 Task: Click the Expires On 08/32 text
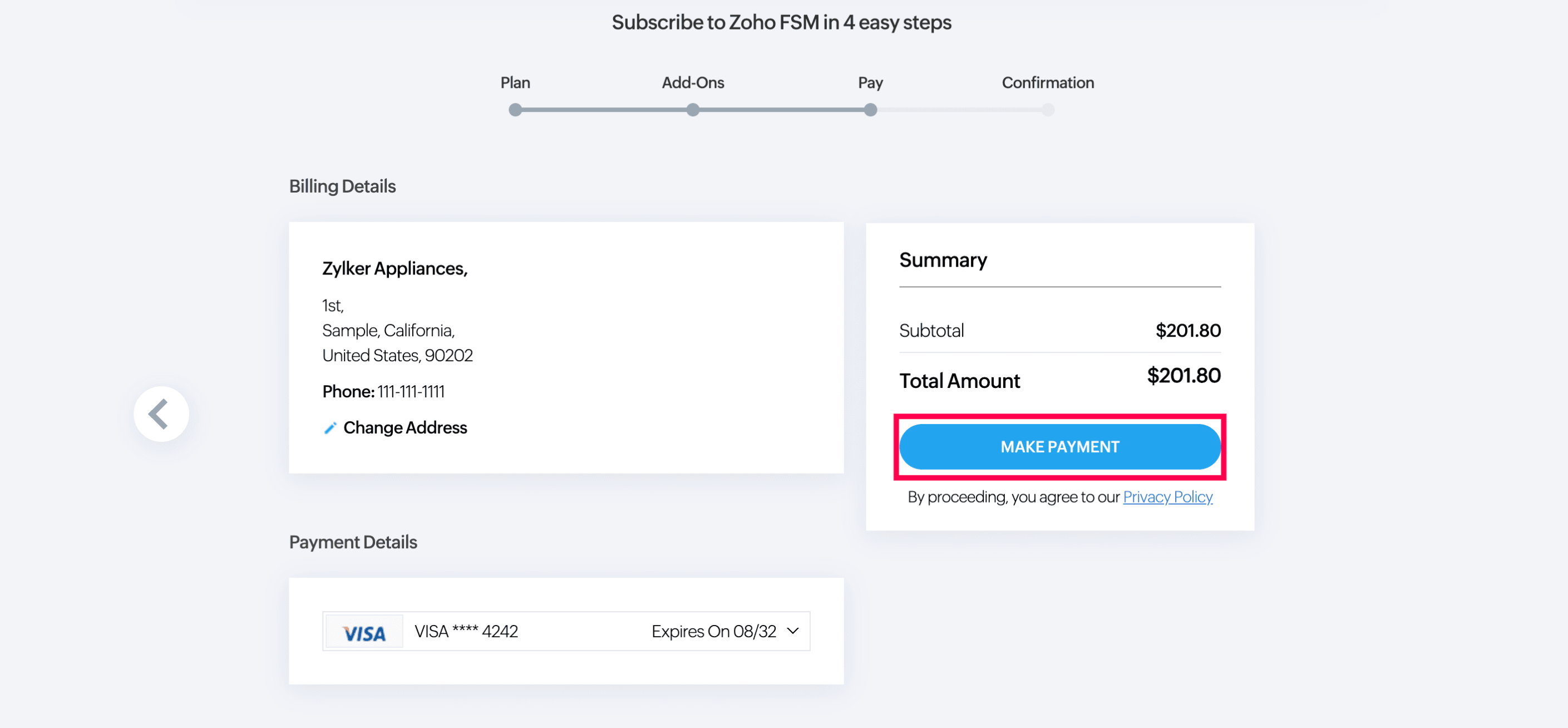pos(713,631)
